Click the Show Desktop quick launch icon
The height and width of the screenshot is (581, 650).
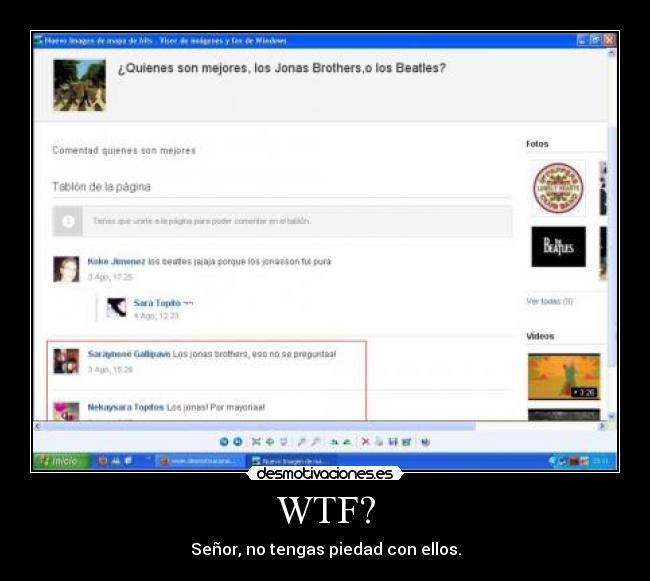(129, 461)
